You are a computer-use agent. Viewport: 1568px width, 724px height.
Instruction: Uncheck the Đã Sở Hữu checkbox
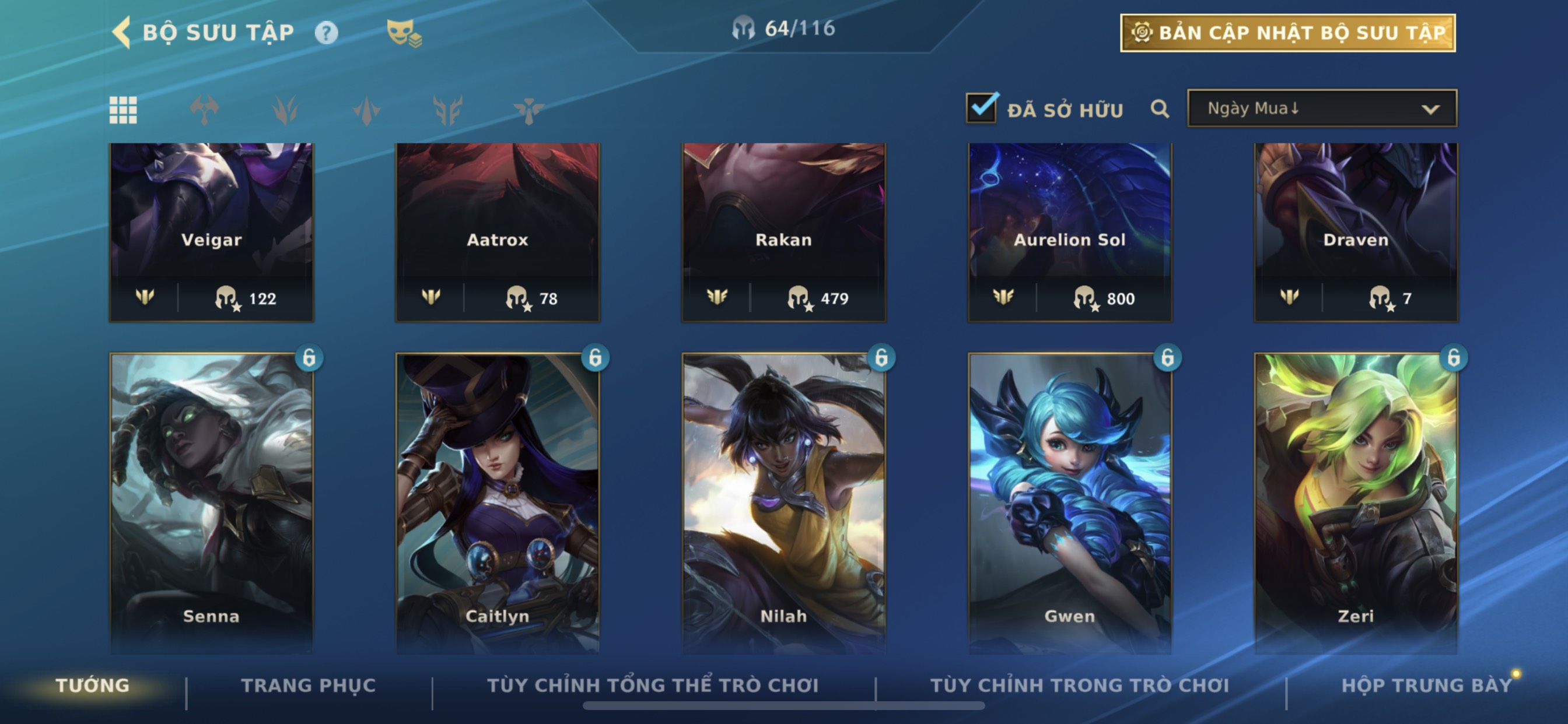click(x=981, y=108)
